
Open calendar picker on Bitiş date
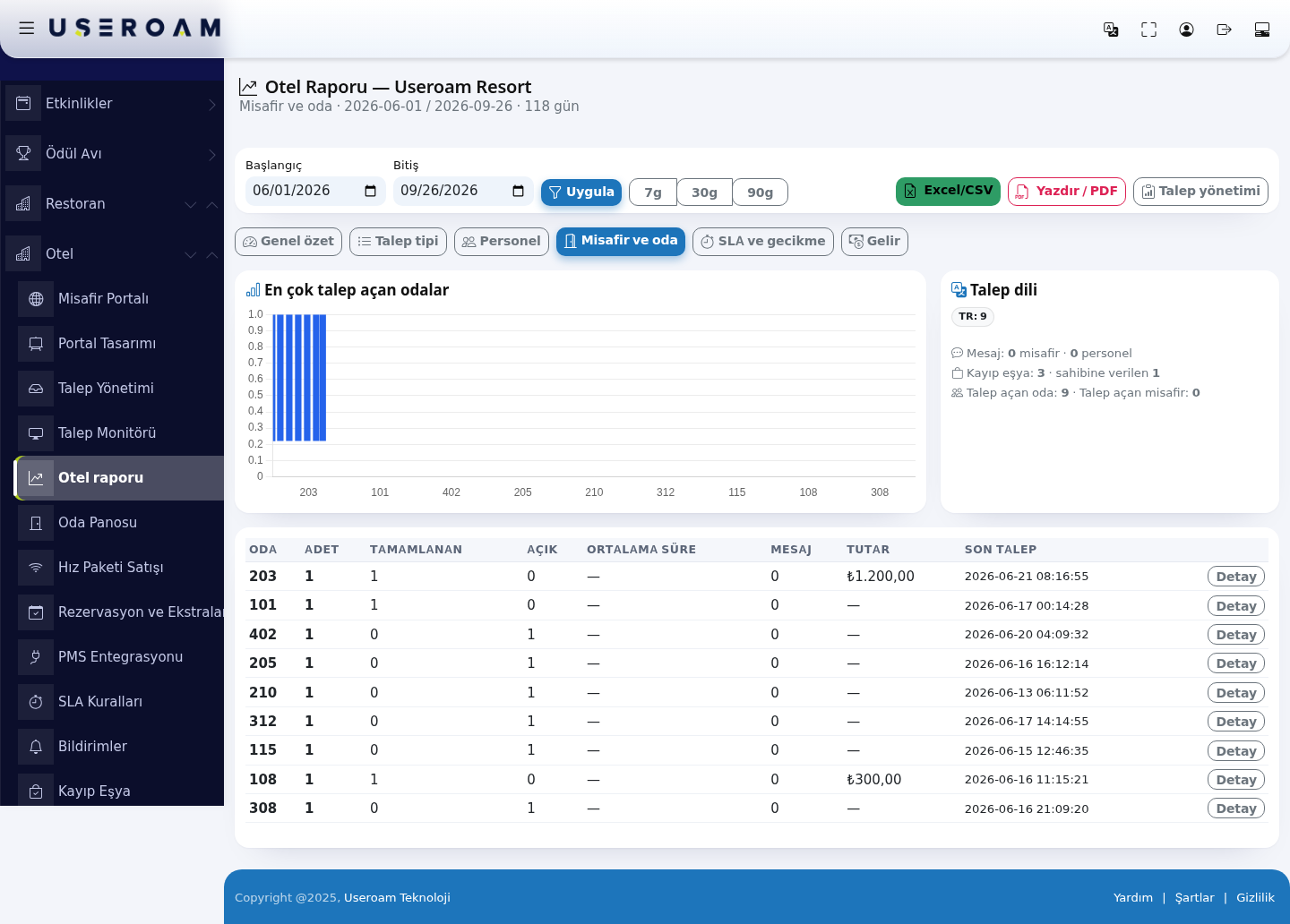pos(518,191)
